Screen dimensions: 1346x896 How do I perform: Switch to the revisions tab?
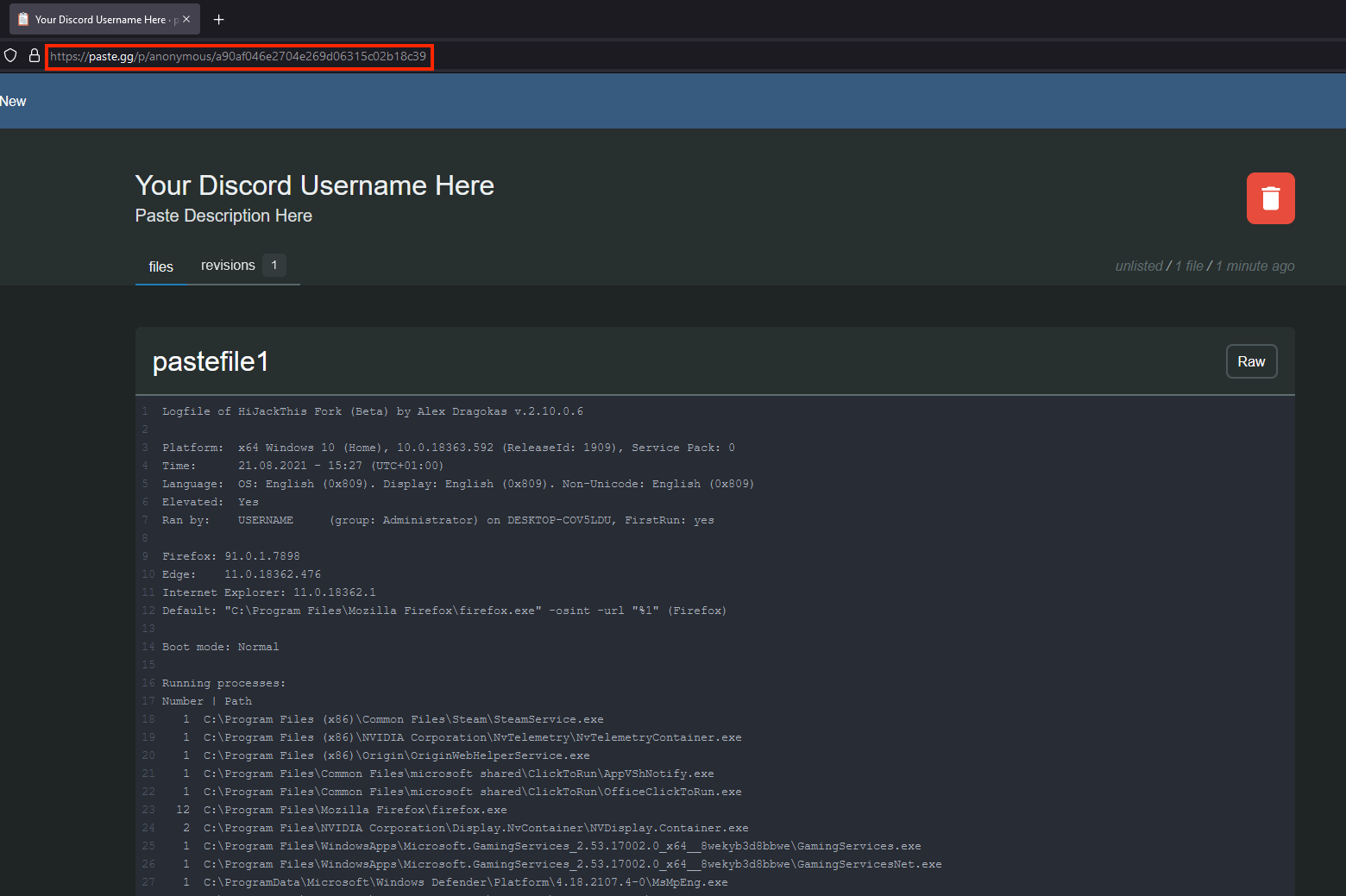[228, 266]
